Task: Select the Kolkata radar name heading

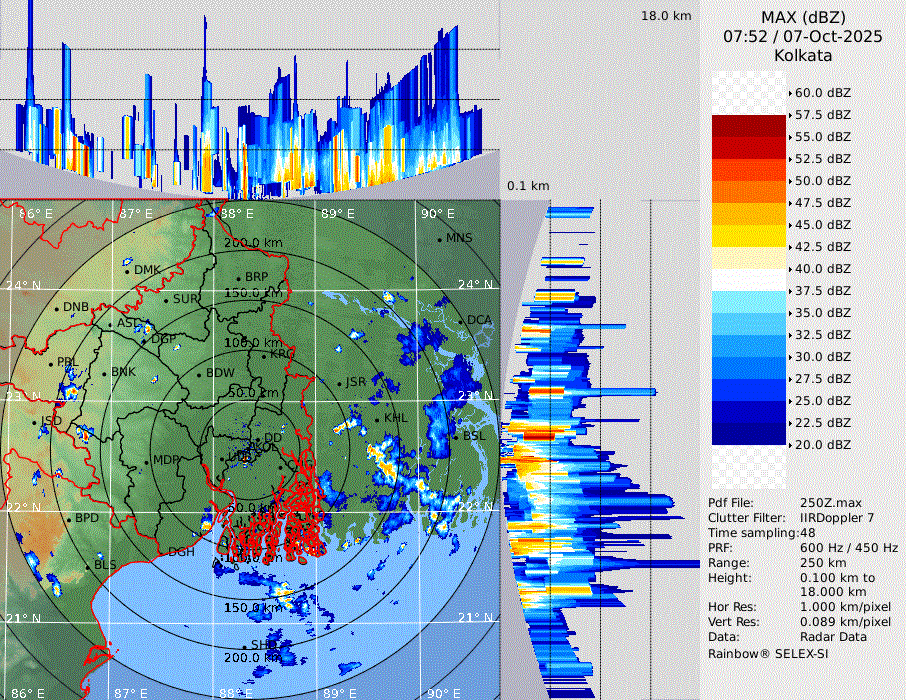Action: [803, 55]
